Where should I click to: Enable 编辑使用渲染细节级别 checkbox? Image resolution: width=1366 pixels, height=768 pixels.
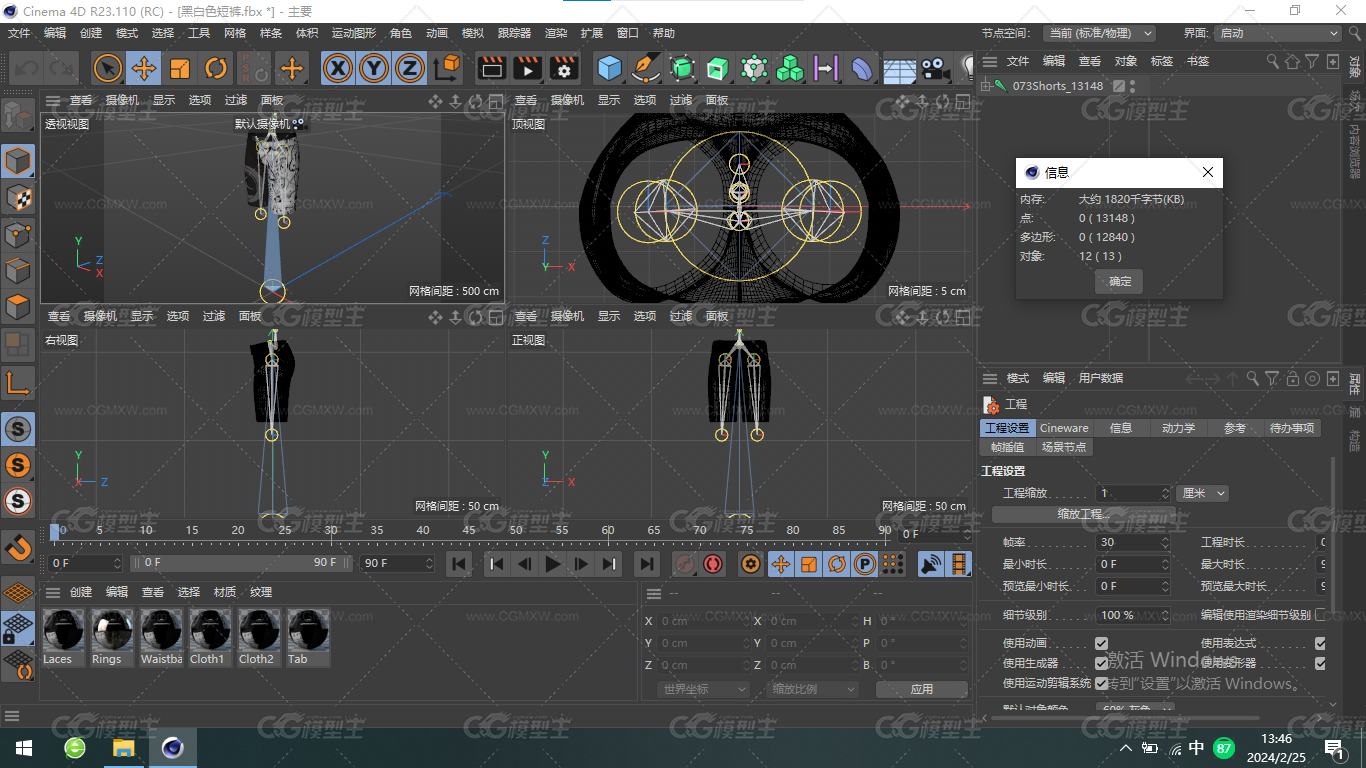1320,615
